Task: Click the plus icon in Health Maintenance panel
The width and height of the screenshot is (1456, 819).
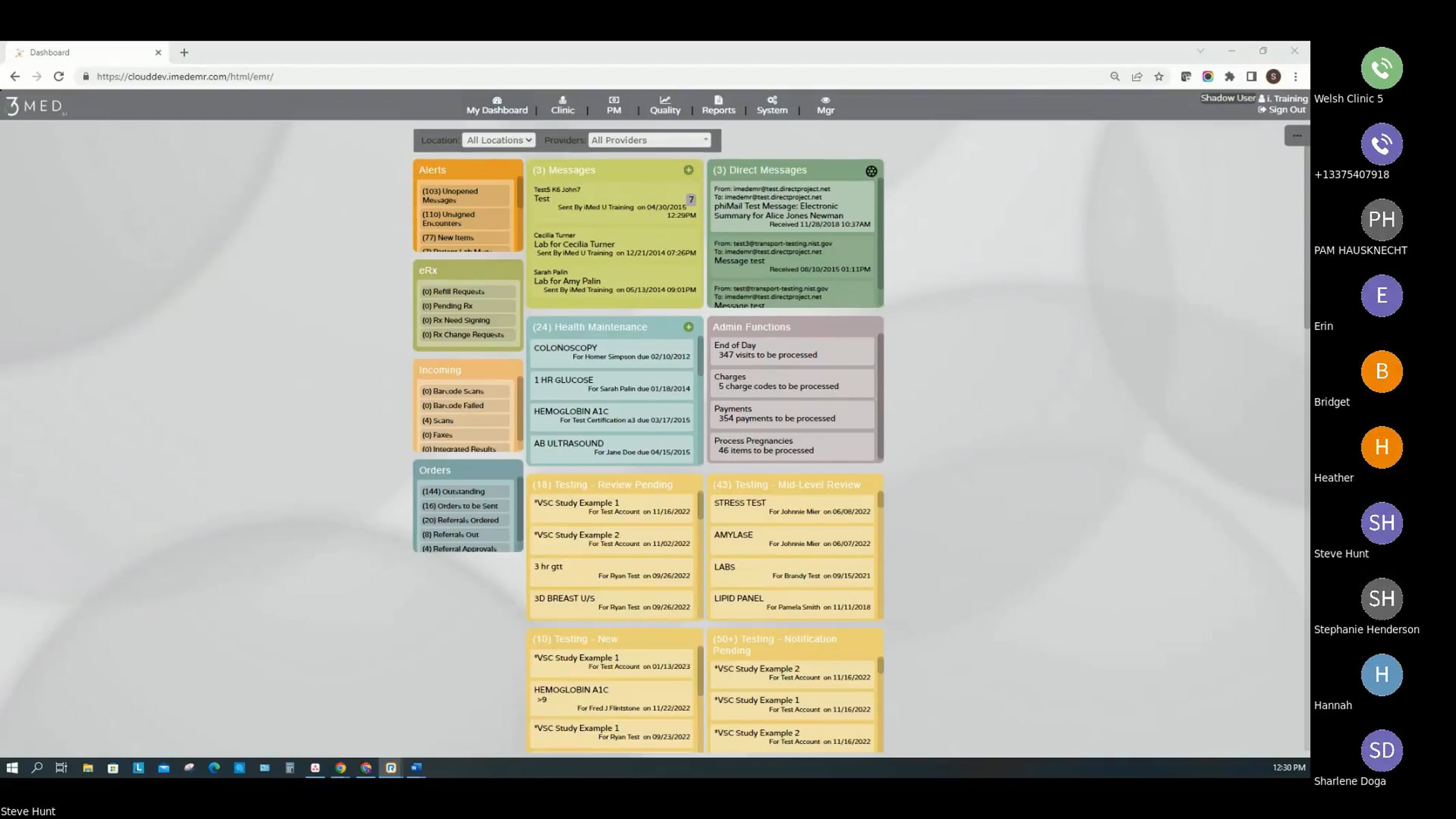Action: coord(688,327)
